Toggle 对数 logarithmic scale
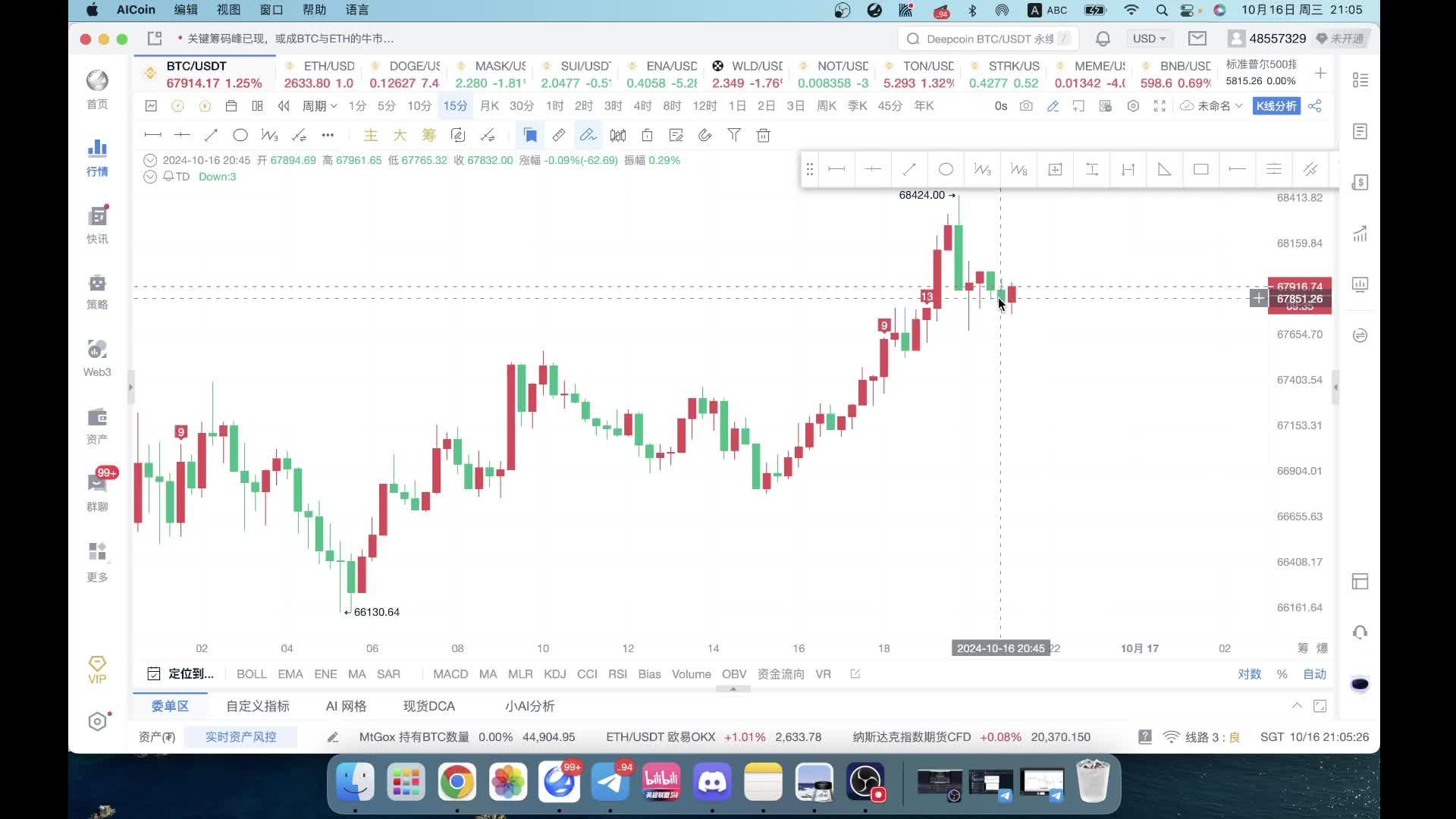 tap(1250, 674)
